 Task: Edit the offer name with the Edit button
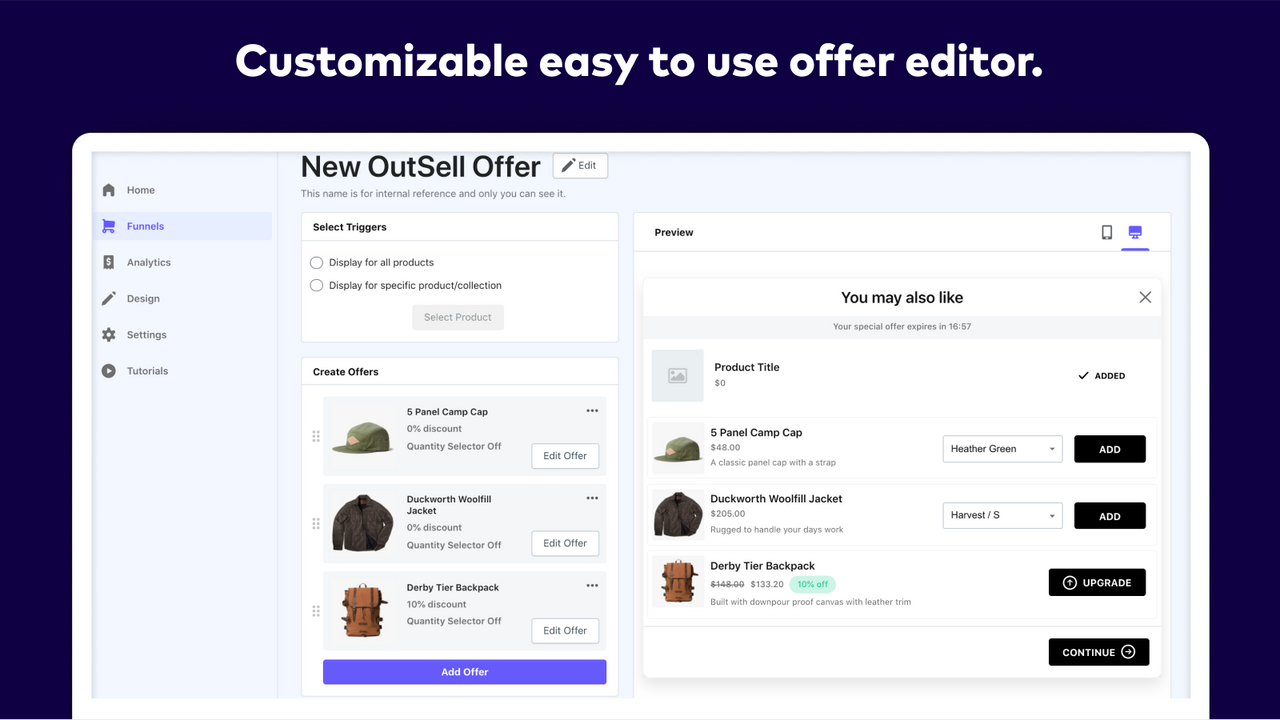click(x=580, y=165)
